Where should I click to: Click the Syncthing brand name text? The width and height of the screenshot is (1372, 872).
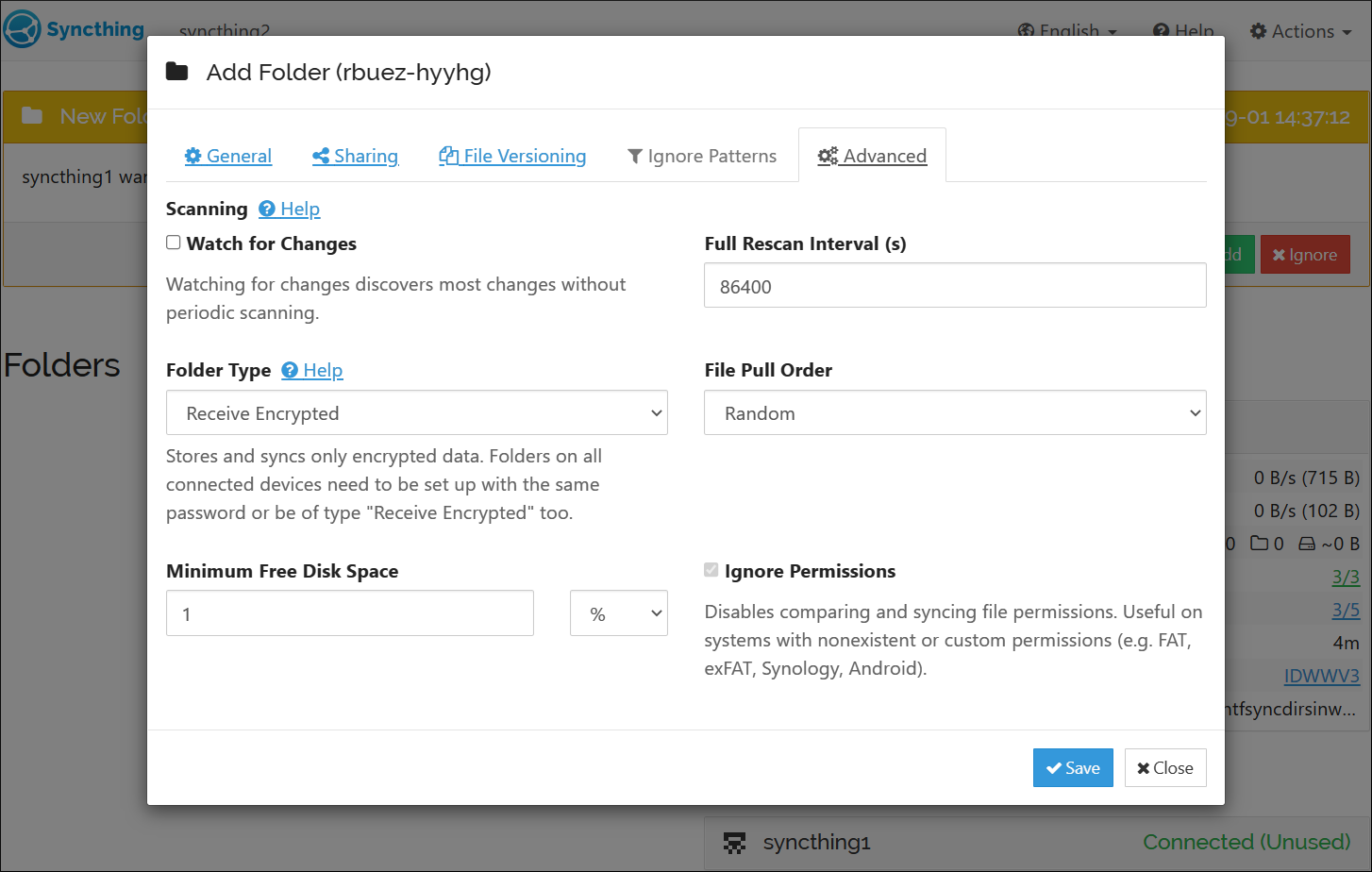point(95,29)
